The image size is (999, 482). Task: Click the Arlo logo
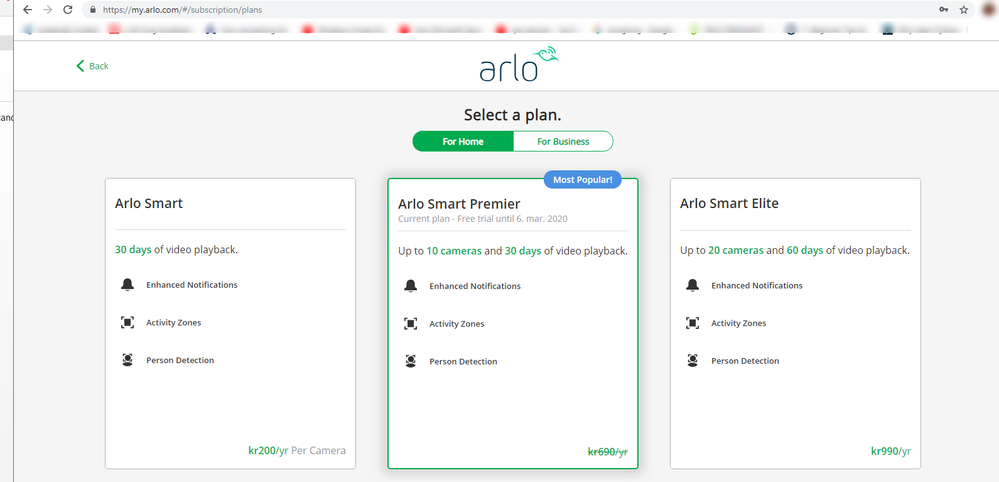coord(519,64)
